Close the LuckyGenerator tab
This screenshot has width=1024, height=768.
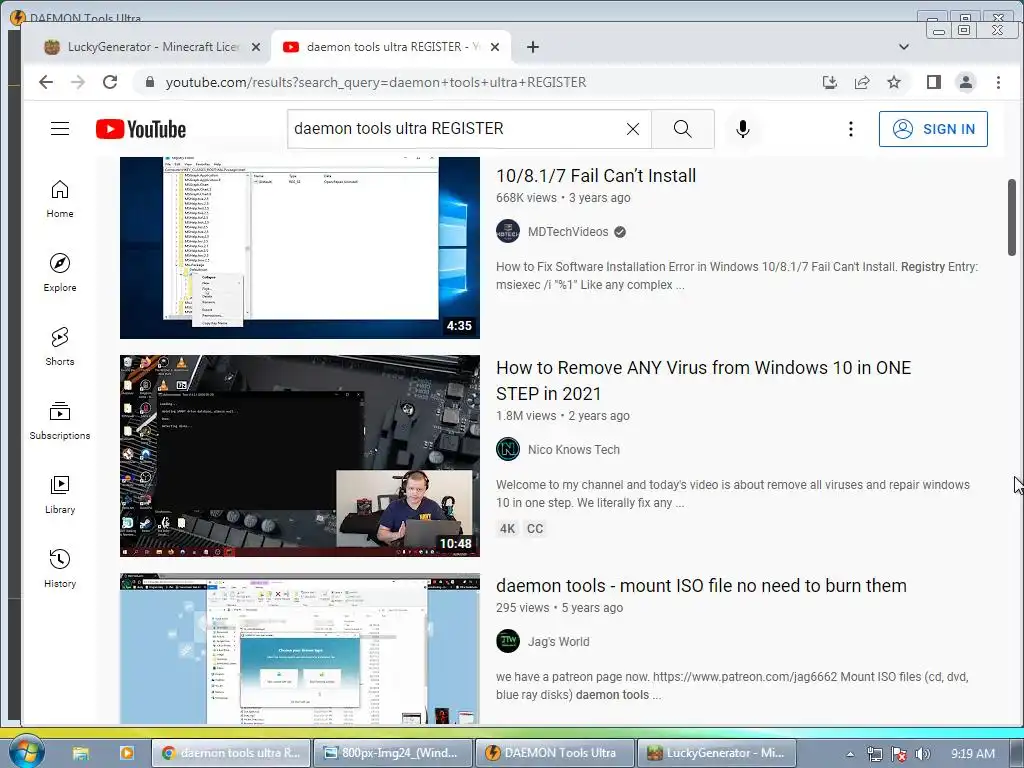256,47
